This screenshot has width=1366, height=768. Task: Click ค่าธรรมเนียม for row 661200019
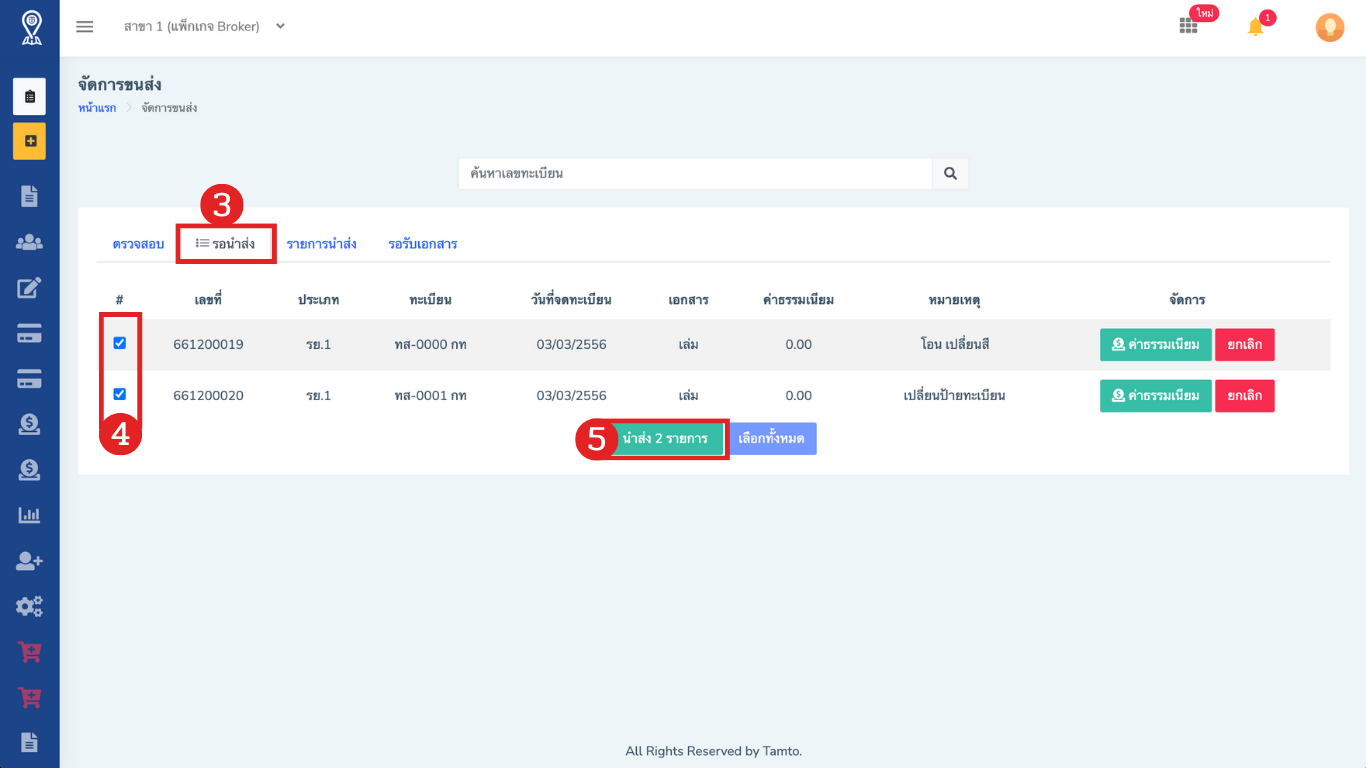coord(1156,345)
